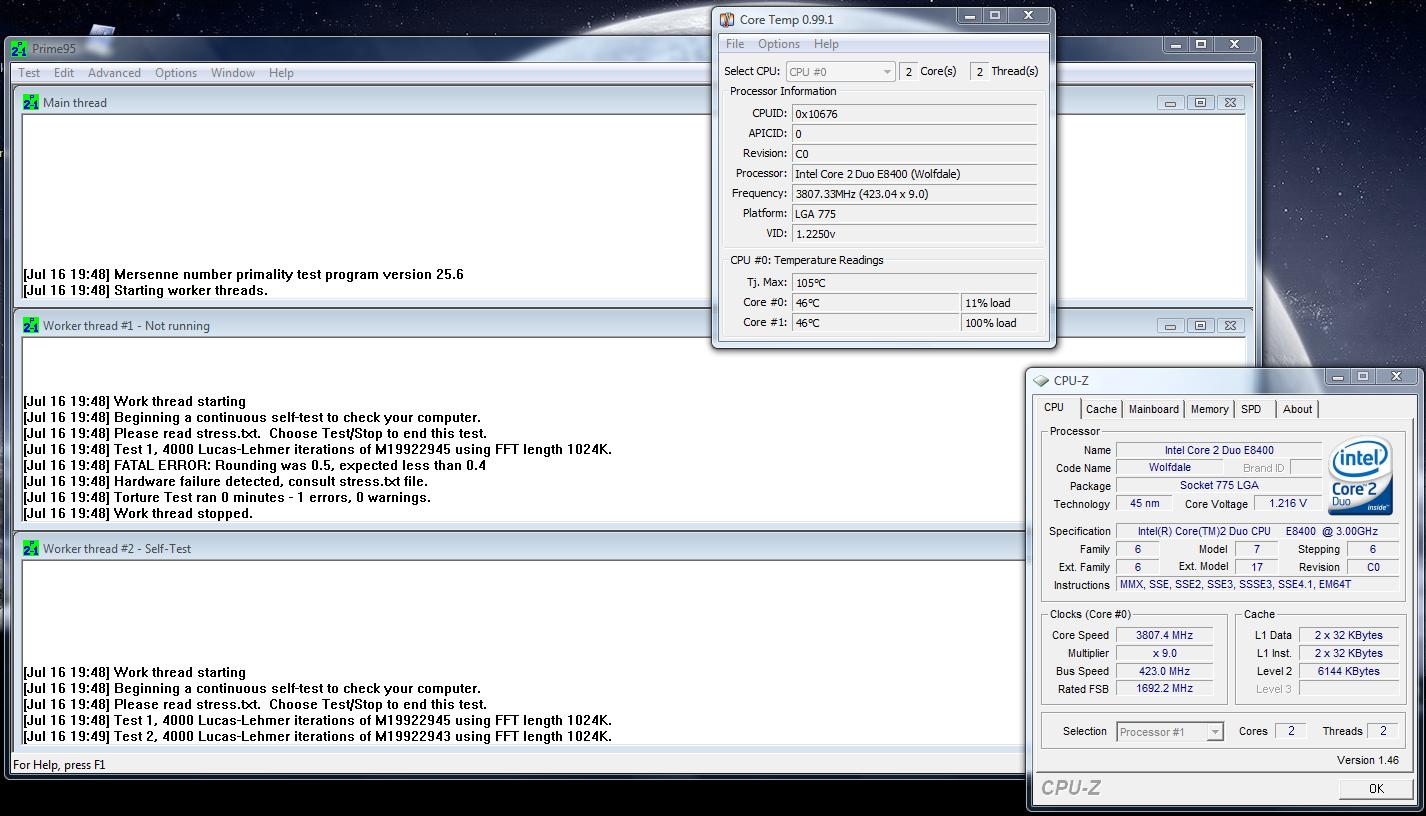This screenshot has width=1426, height=816.
Task: Click the Core #0 11% load value
Action: 999,303
